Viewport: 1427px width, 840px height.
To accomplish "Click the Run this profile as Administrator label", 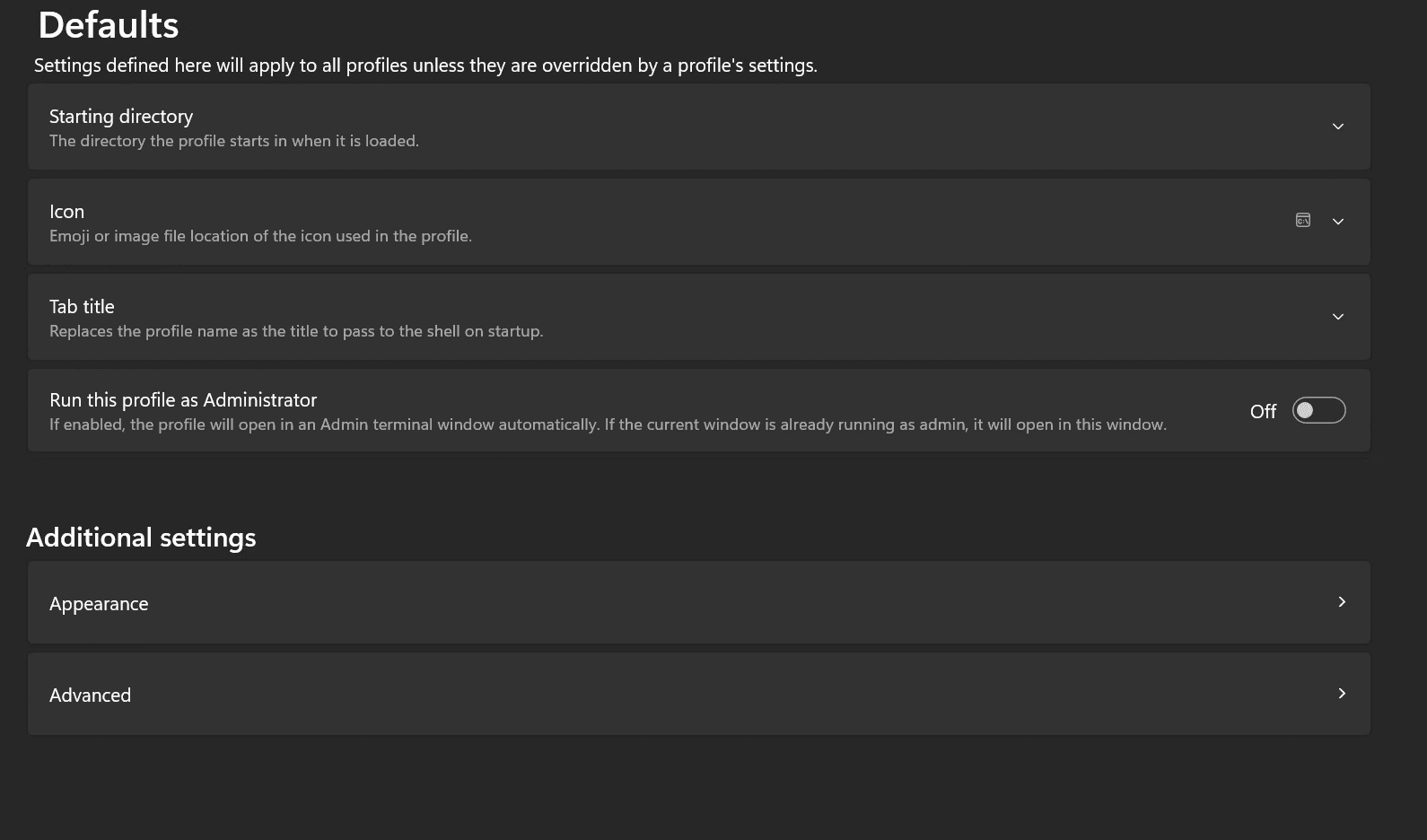I will pos(183,400).
